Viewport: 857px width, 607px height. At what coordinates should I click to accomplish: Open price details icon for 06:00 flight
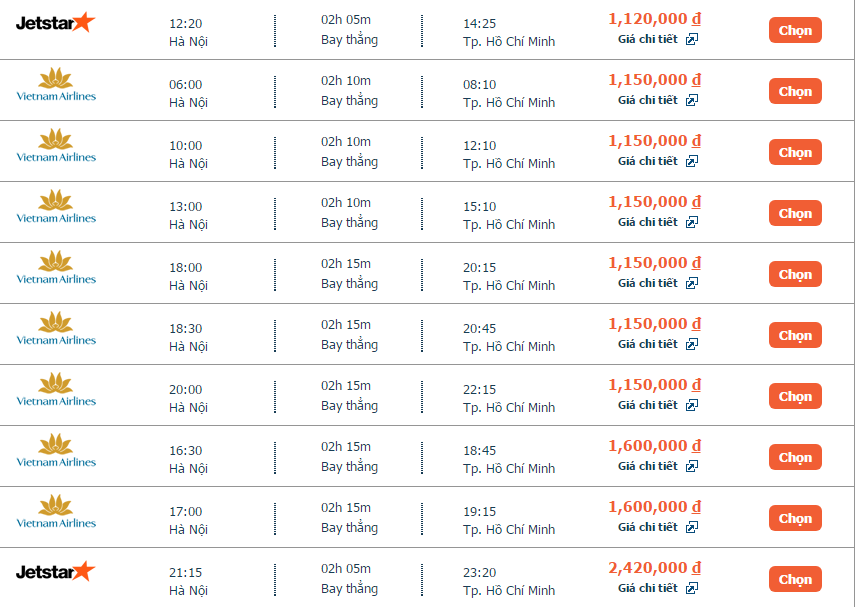point(692,101)
